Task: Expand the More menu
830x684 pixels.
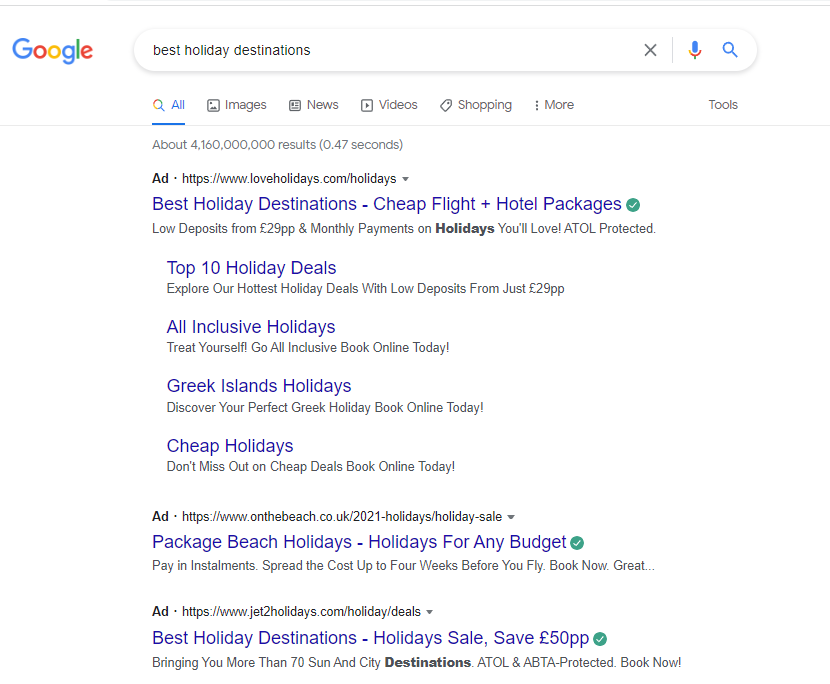Action: point(554,105)
